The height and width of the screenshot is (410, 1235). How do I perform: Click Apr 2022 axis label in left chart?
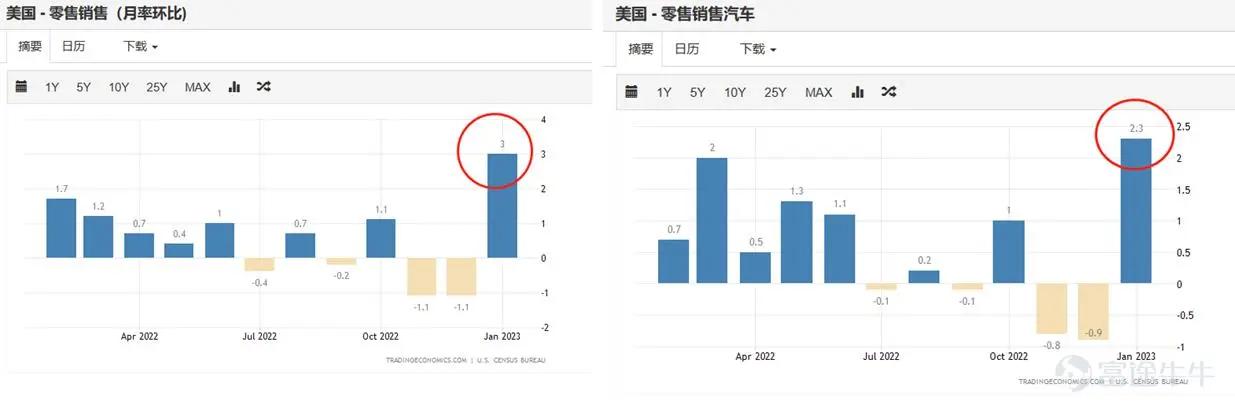tap(140, 337)
